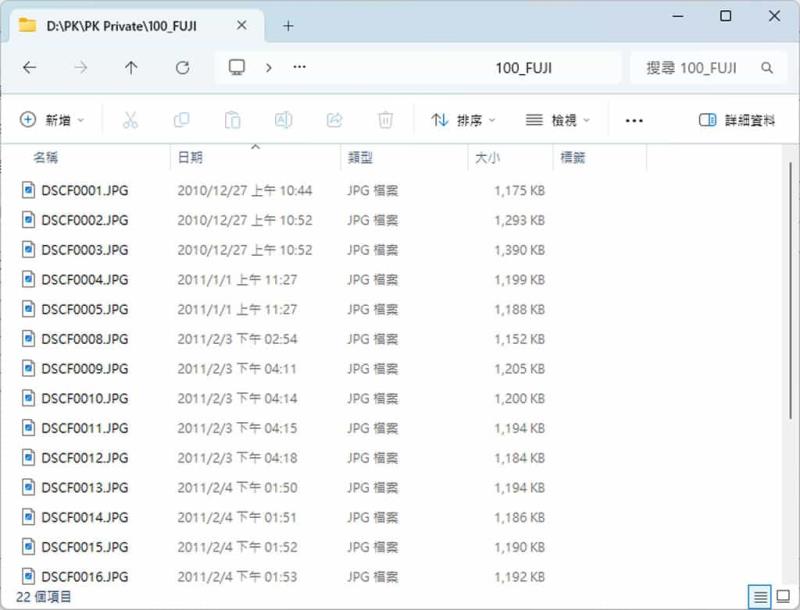Select file DSCF0008.JPG
Screen dimensions: 800x610
(x=85, y=339)
